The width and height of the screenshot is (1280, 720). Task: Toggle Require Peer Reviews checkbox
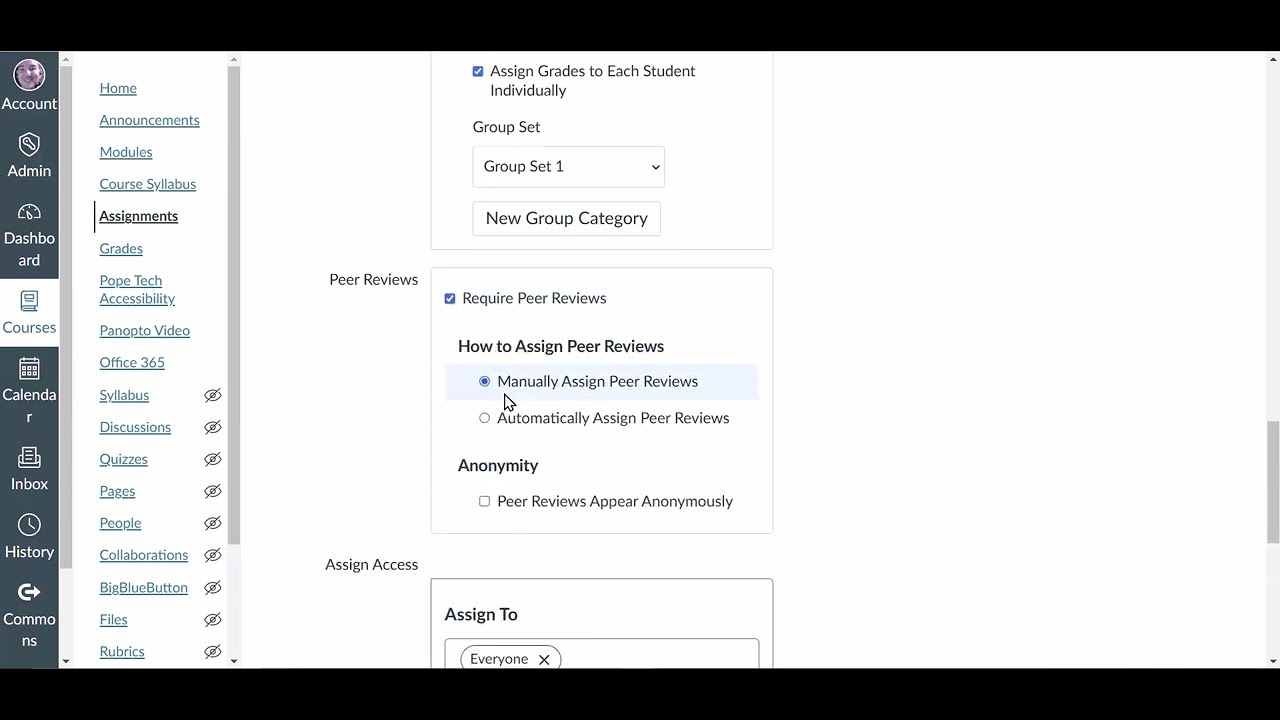(x=450, y=298)
